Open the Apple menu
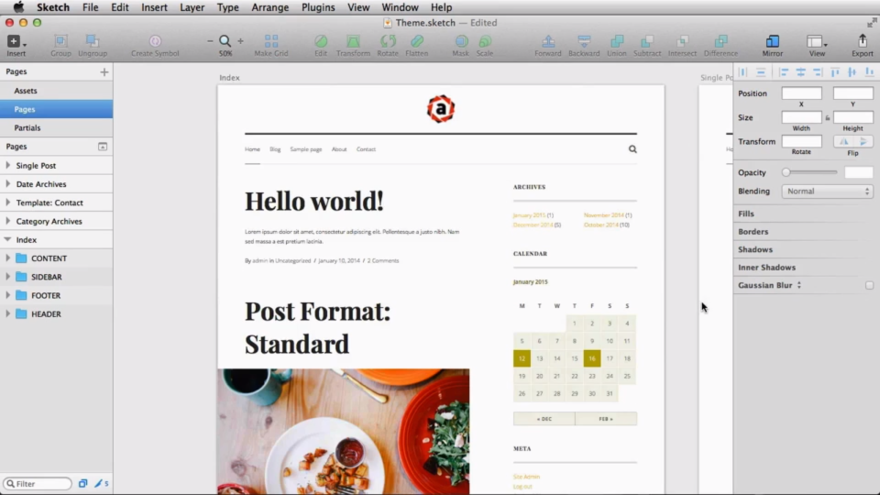 pos(19,7)
